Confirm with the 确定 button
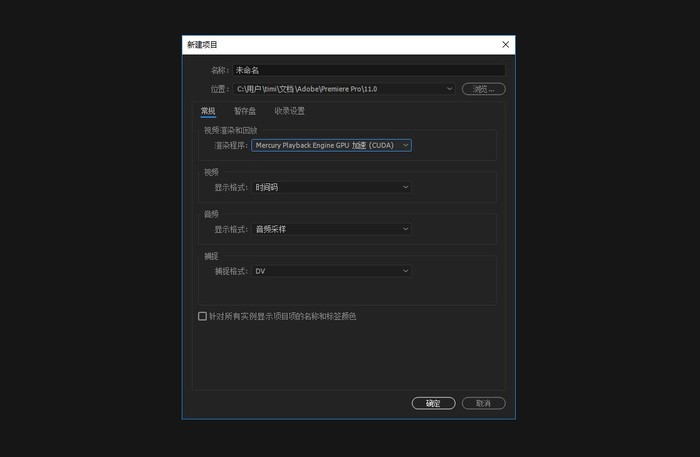The height and width of the screenshot is (457, 700). coord(433,403)
